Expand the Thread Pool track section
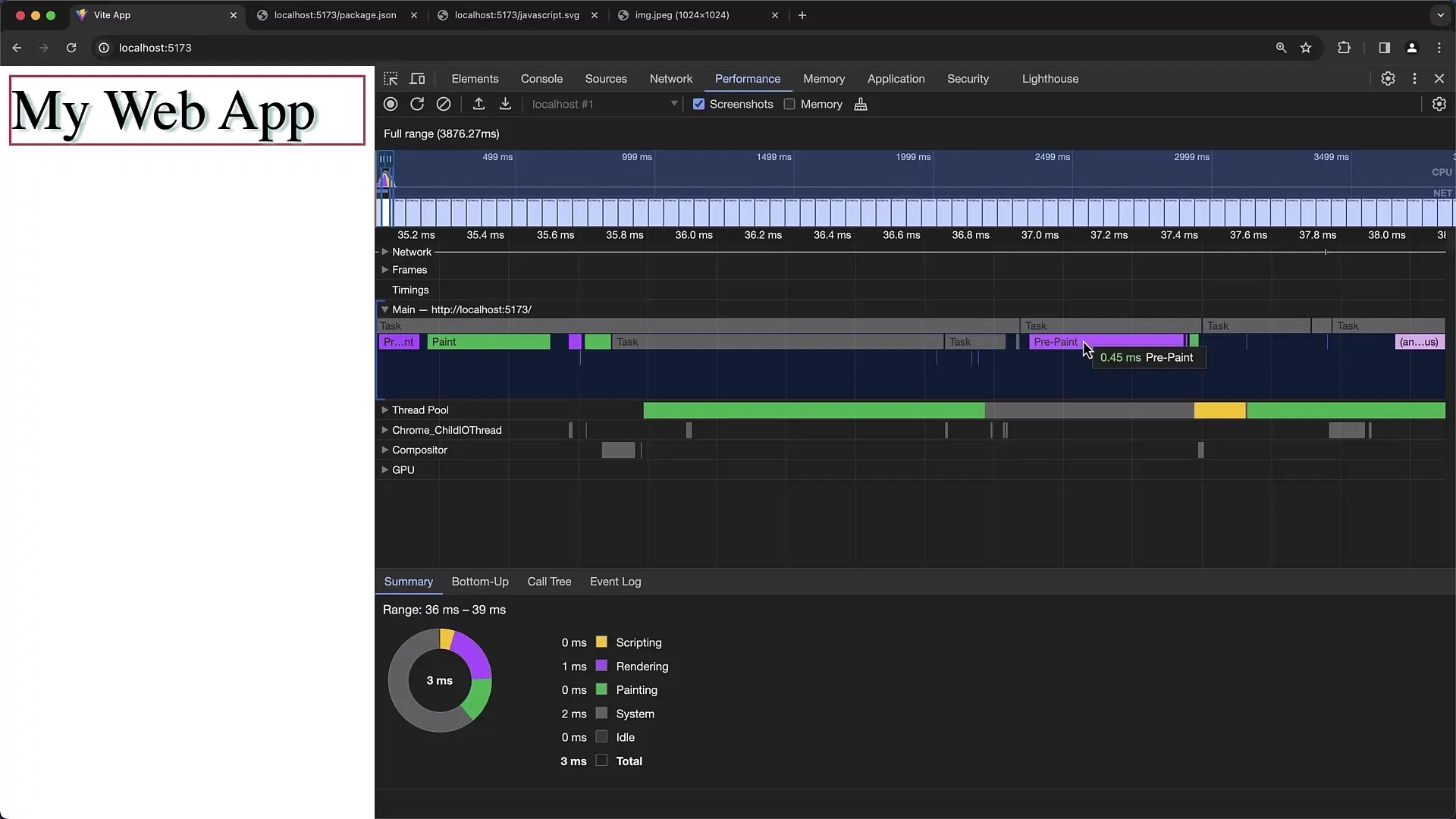 tap(386, 409)
